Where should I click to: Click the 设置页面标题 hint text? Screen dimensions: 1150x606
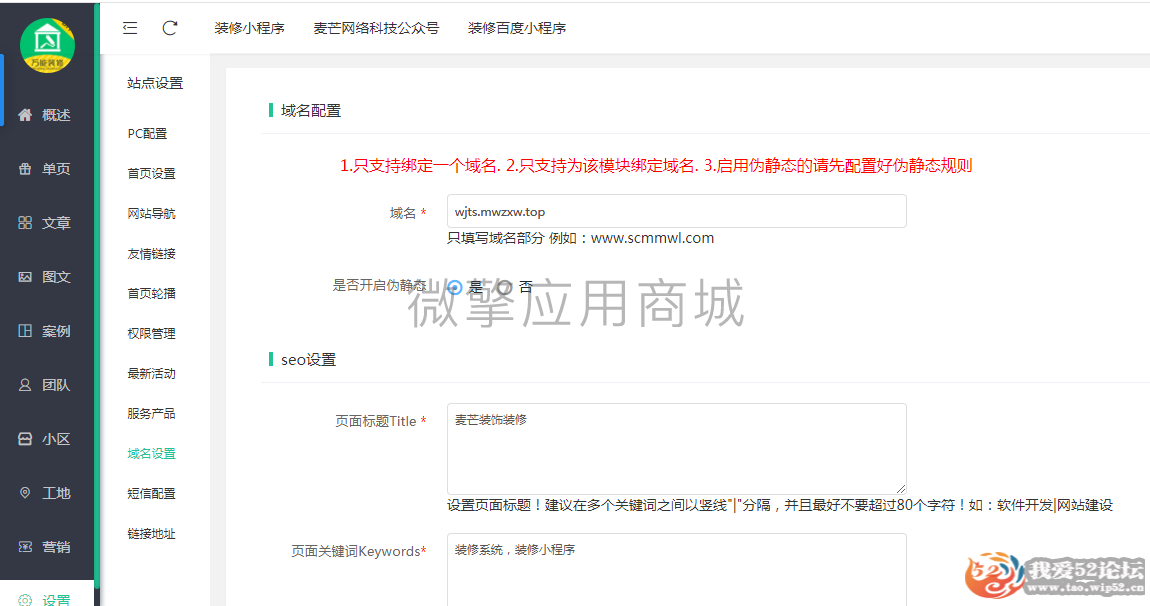click(x=780, y=505)
